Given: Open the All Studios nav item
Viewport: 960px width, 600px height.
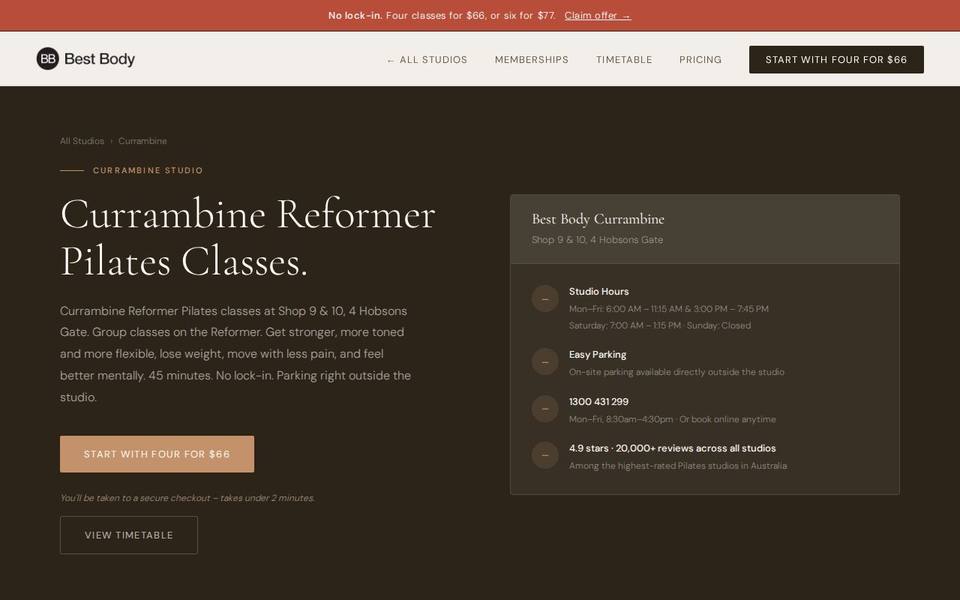Looking at the screenshot, I should [x=427, y=59].
